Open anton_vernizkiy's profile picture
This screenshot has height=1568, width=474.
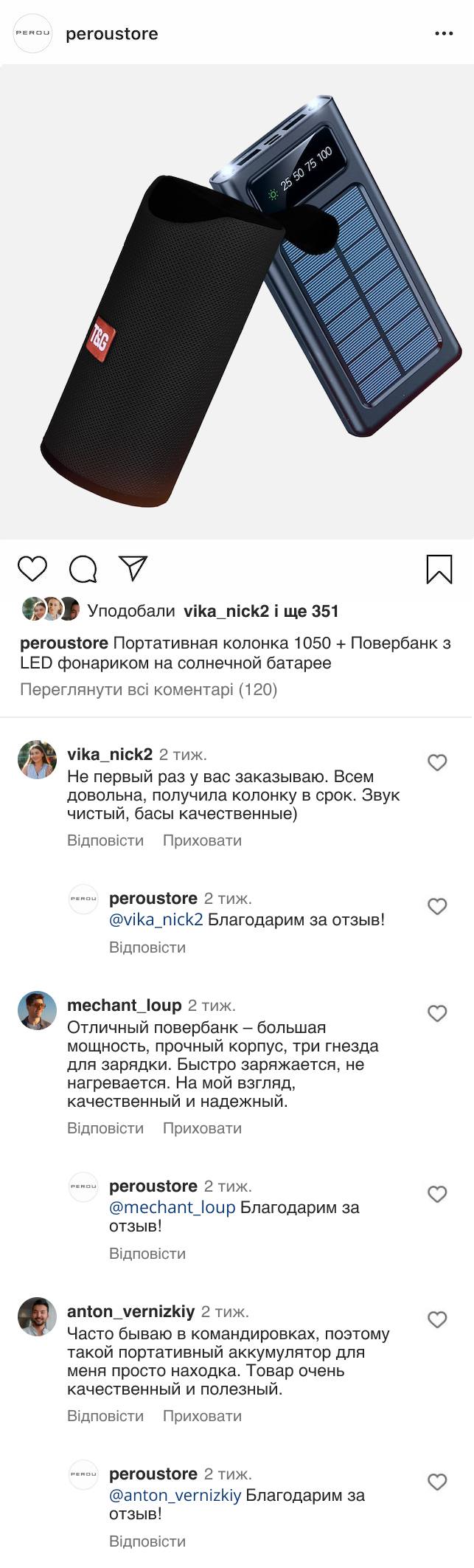click(37, 1317)
